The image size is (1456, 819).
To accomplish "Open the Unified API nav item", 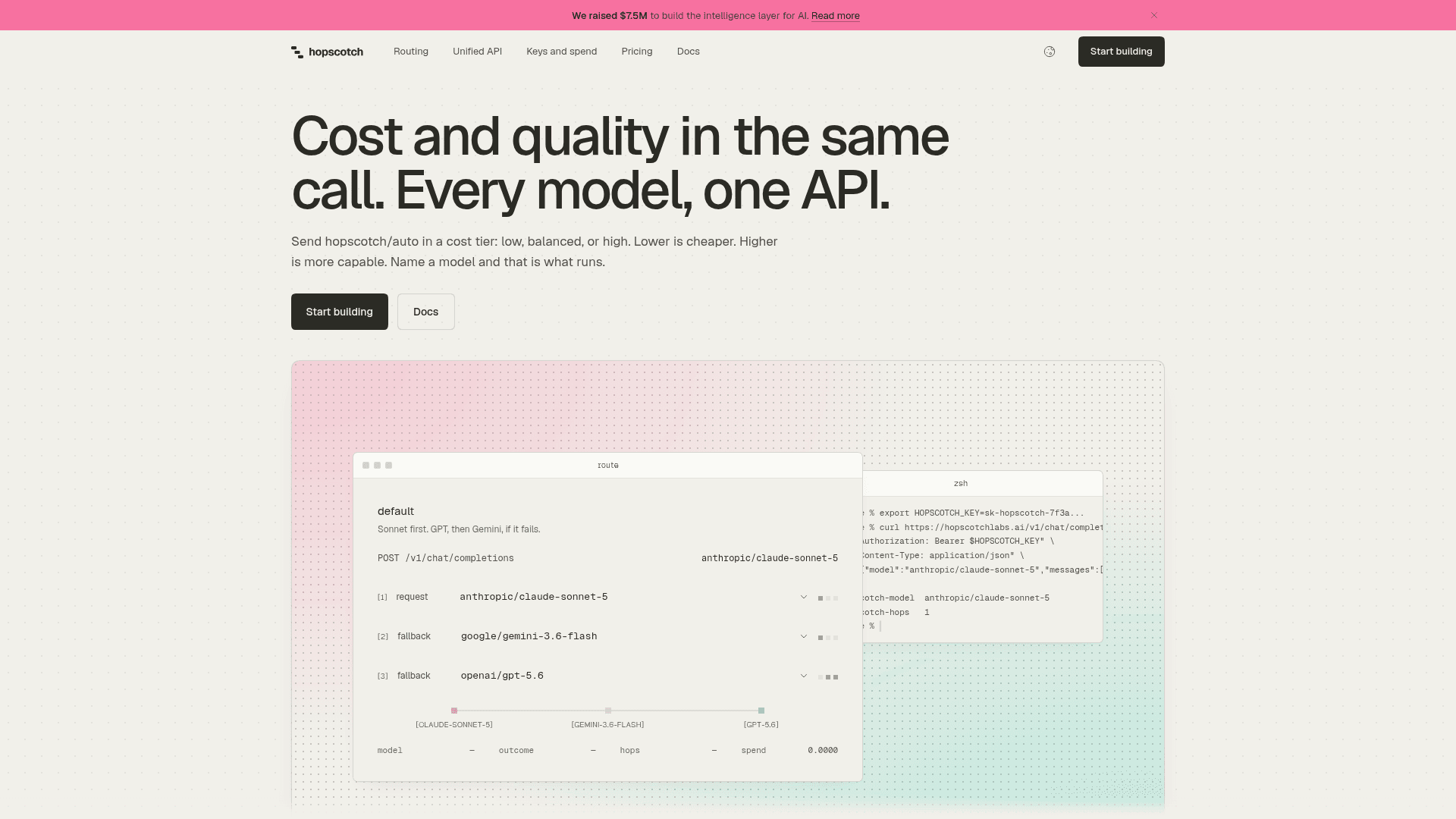I will point(477,52).
